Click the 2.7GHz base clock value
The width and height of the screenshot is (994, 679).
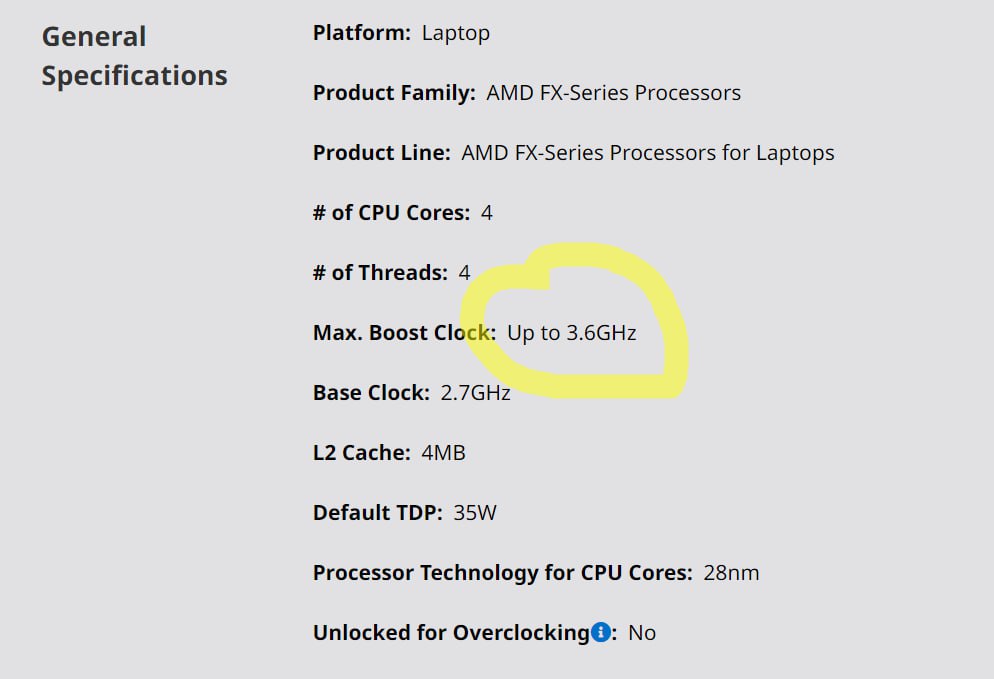coord(475,392)
